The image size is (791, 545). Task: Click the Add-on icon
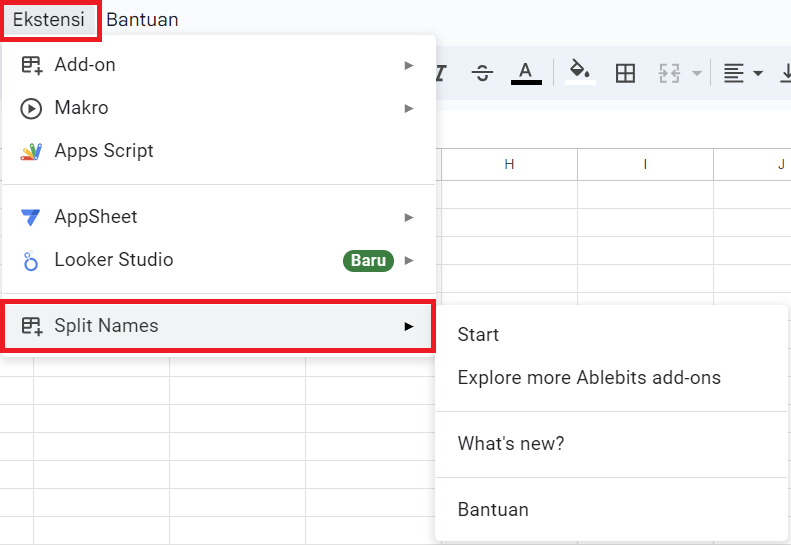click(x=31, y=65)
